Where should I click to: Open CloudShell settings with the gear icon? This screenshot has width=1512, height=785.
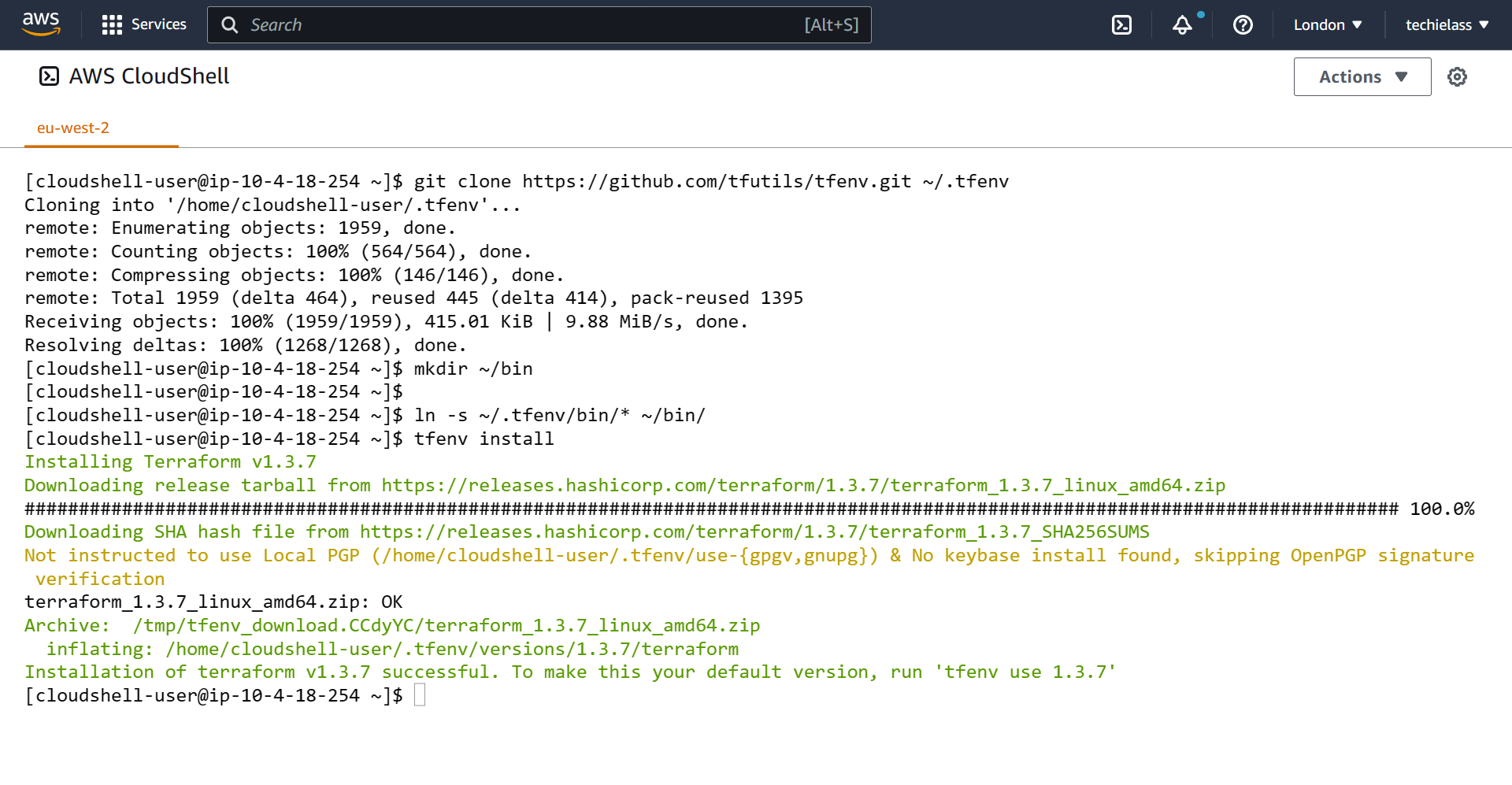click(x=1458, y=76)
